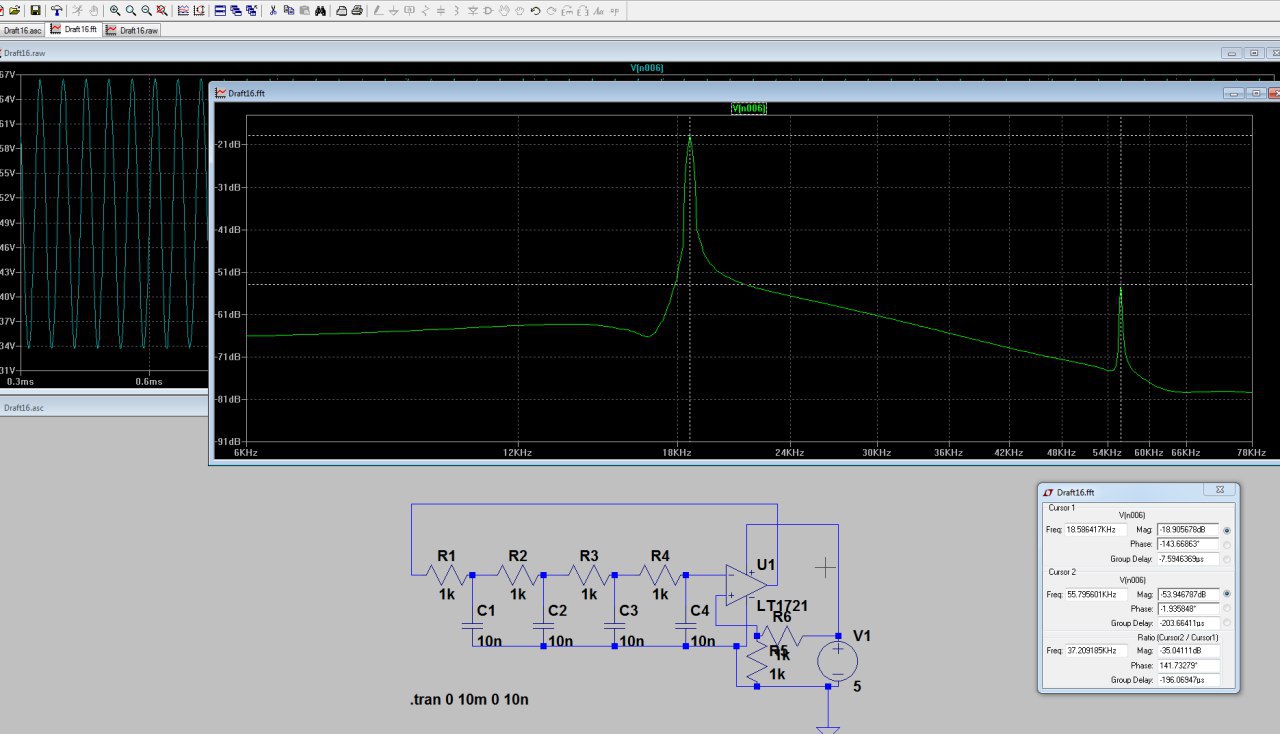This screenshot has width=1280, height=734.
Task: Click the Cursor 2 Group Delay value field
Action: 1188,623
